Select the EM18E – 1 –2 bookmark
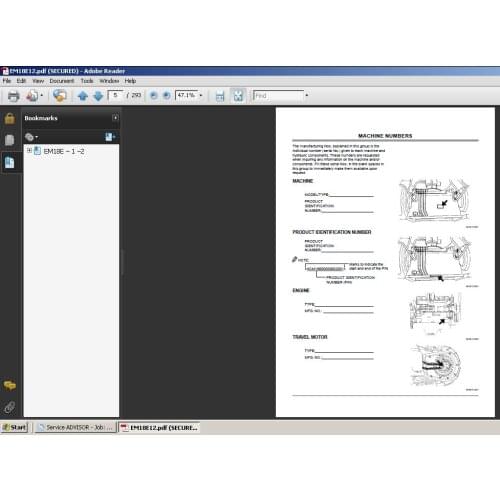Viewport: 500px width, 500px height. click(64, 151)
